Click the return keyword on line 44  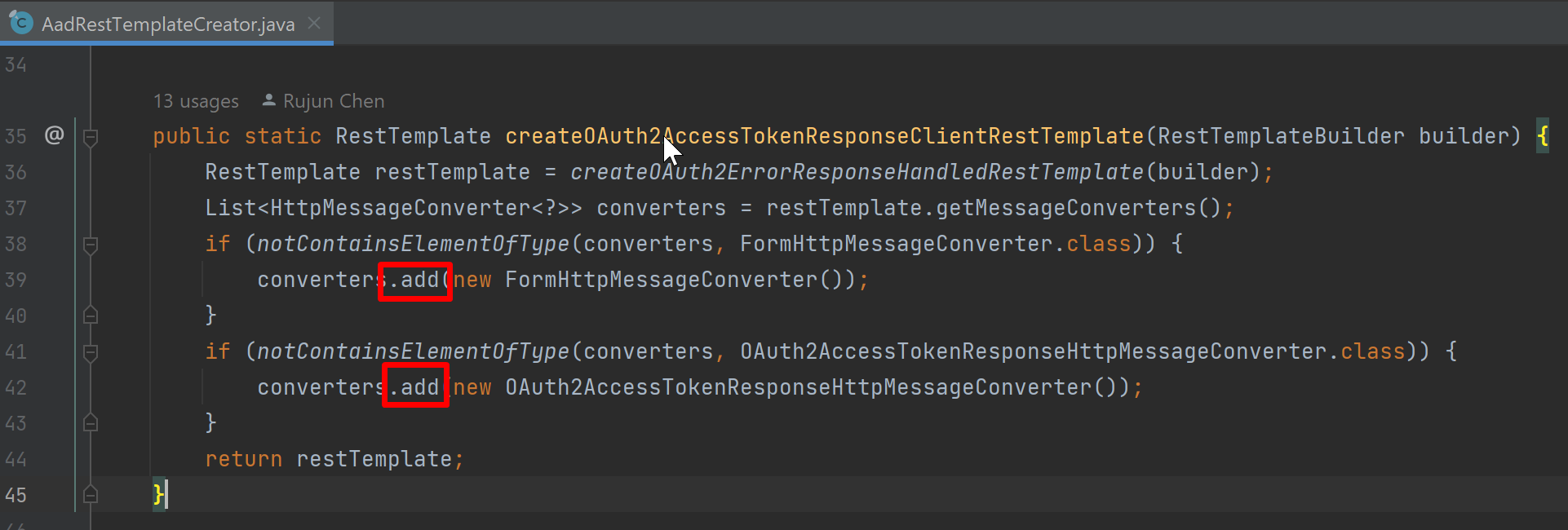point(243,459)
